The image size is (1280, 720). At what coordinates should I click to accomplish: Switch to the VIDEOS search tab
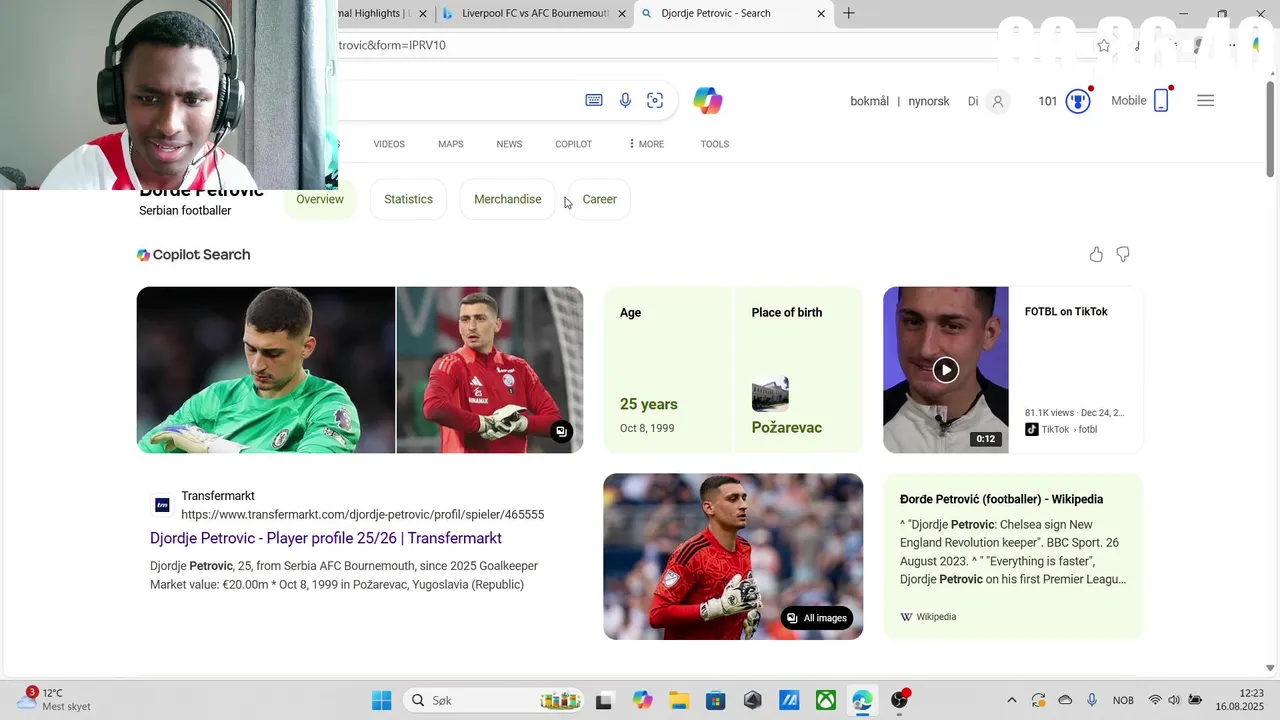click(x=389, y=144)
